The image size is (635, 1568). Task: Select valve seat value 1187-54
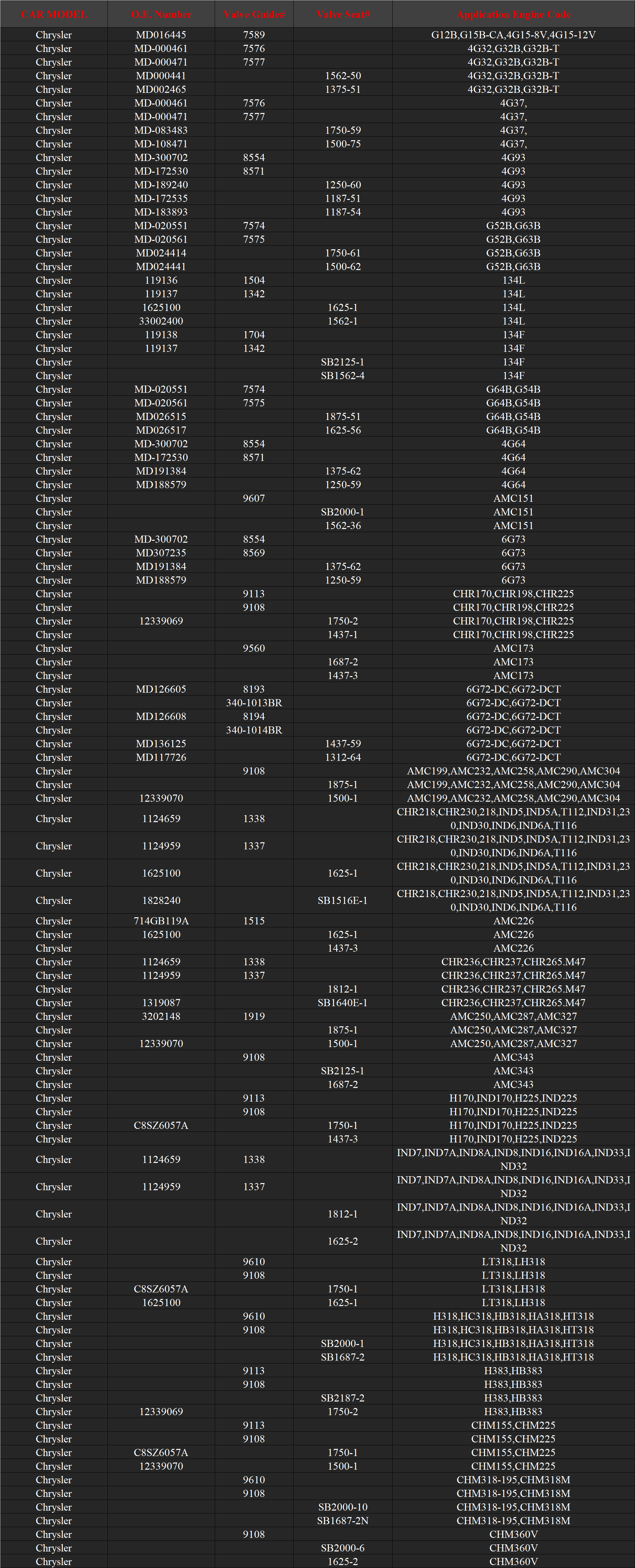click(x=343, y=212)
